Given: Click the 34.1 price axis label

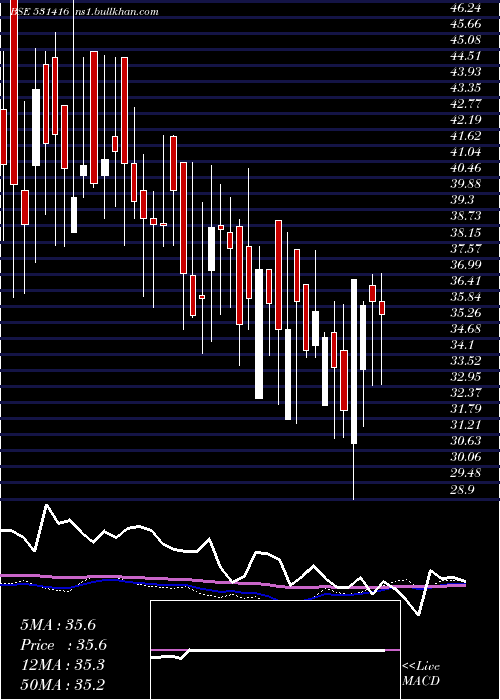Looking at the screenshot, I should coord(462,345).
